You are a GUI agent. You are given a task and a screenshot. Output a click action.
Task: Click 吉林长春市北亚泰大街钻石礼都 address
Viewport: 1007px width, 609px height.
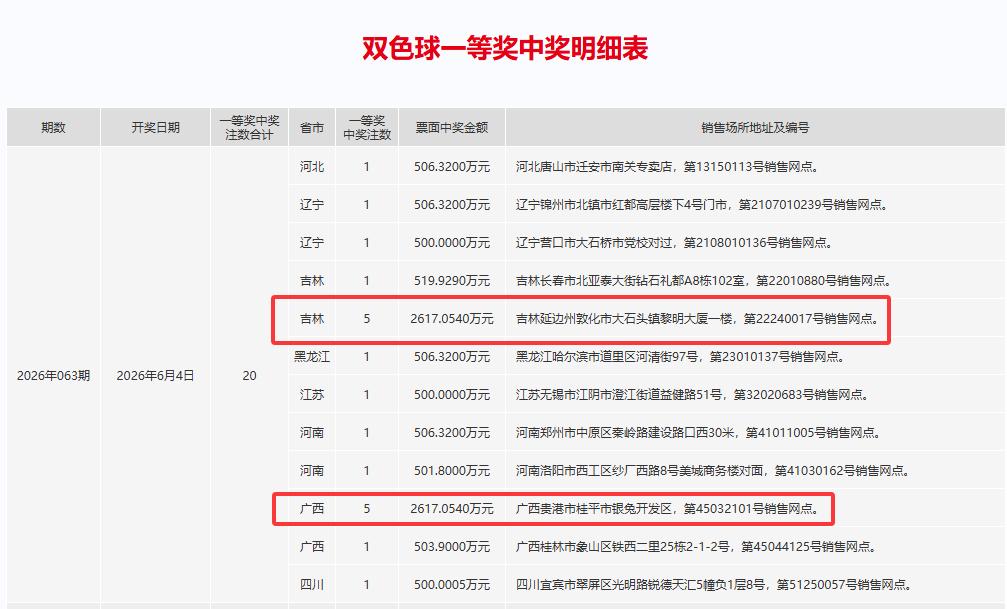[704, 280]
